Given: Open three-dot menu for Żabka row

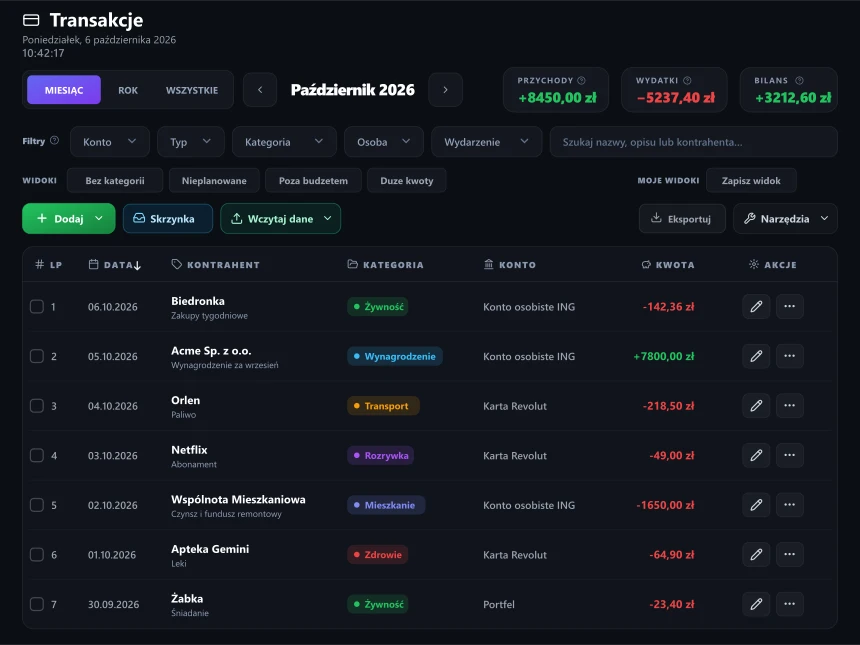Looking at the screenshot, I should pyautogui.click(x=790, y=604).
